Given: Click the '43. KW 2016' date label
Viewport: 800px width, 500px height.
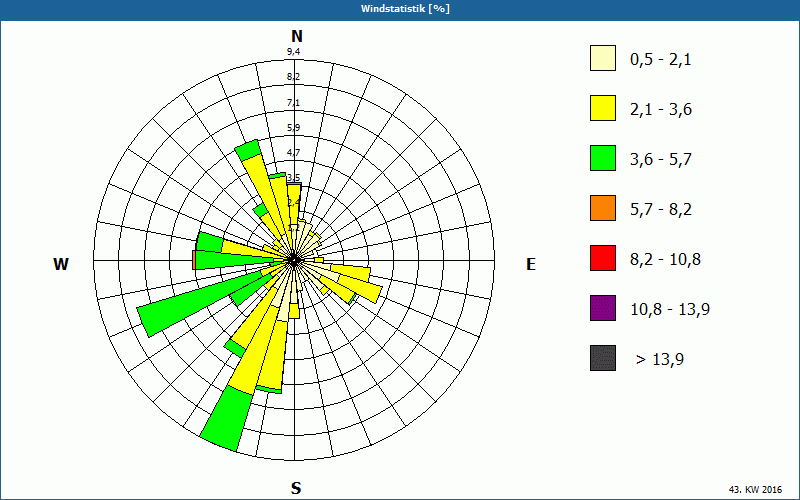Looking at the screenshot, I should click(x=755, y=489).
